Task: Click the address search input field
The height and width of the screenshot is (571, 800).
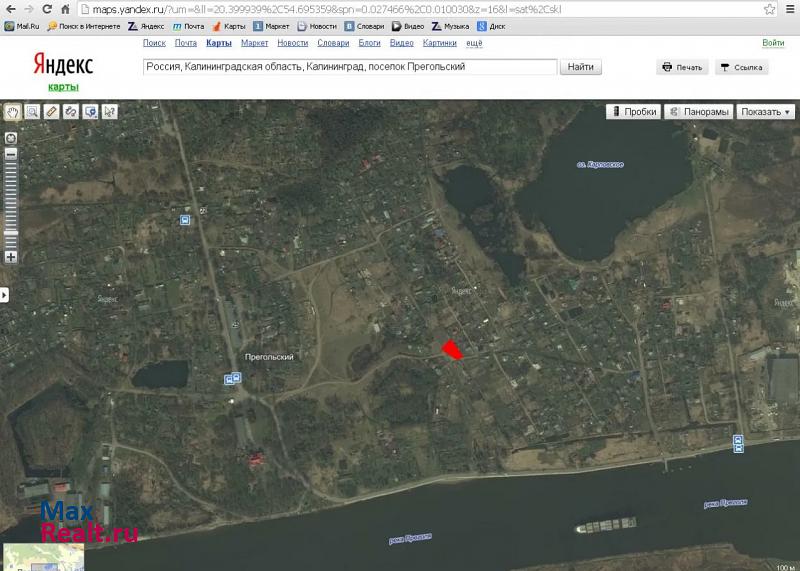Action: tap(349, 67)
